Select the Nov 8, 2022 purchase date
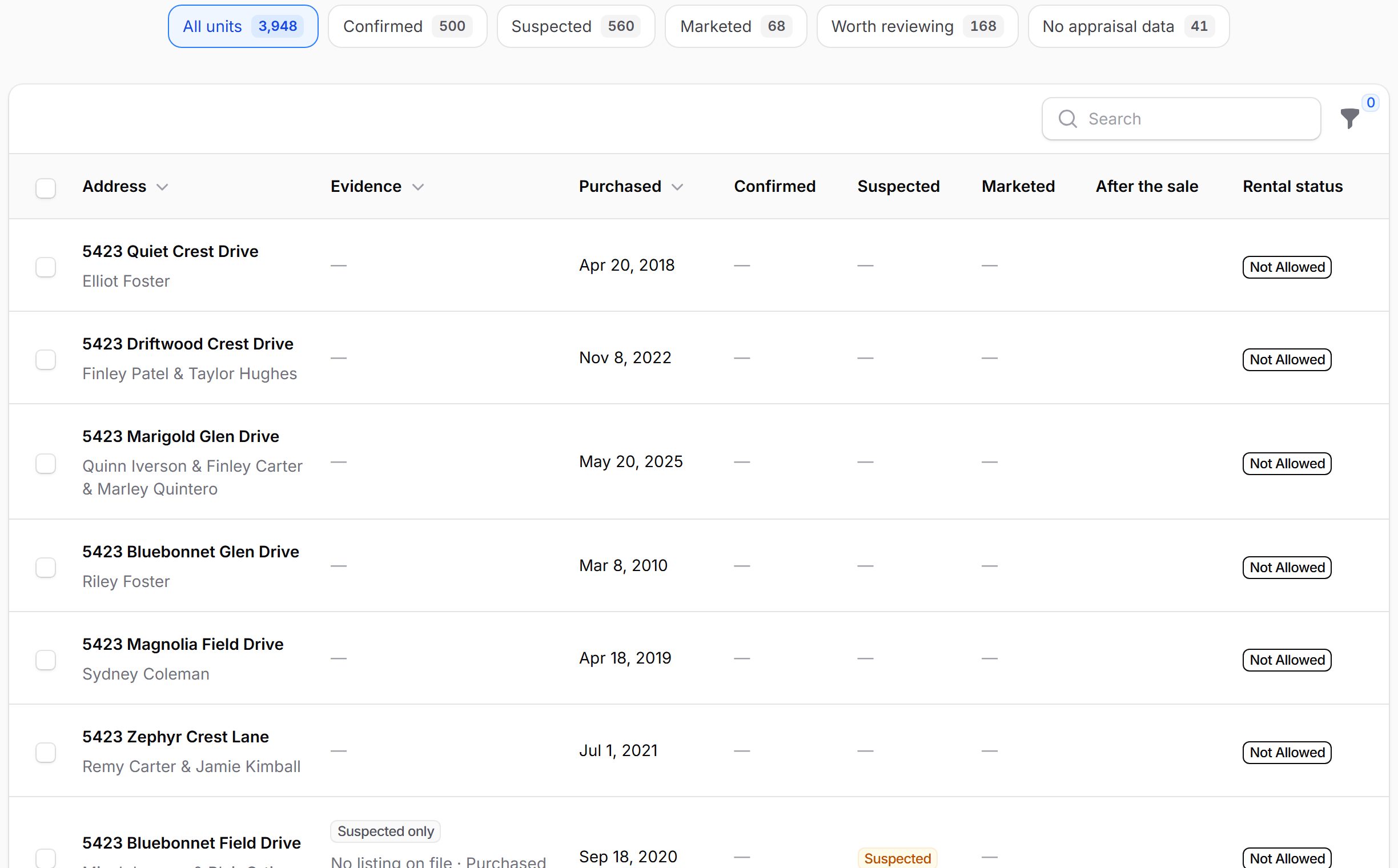1398x868 pixels. [625, 357]
